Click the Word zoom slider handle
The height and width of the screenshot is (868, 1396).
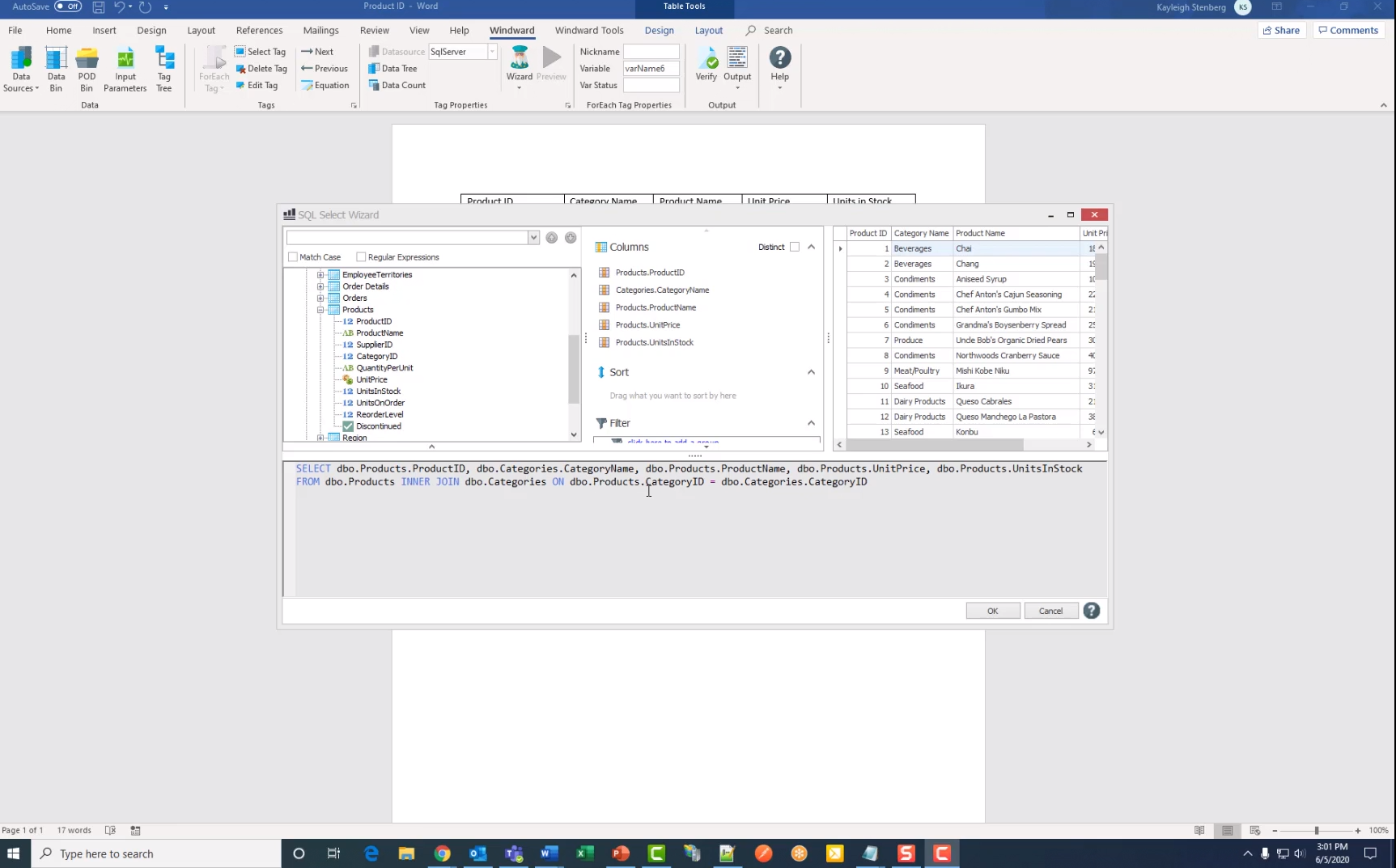point(1317,831)
